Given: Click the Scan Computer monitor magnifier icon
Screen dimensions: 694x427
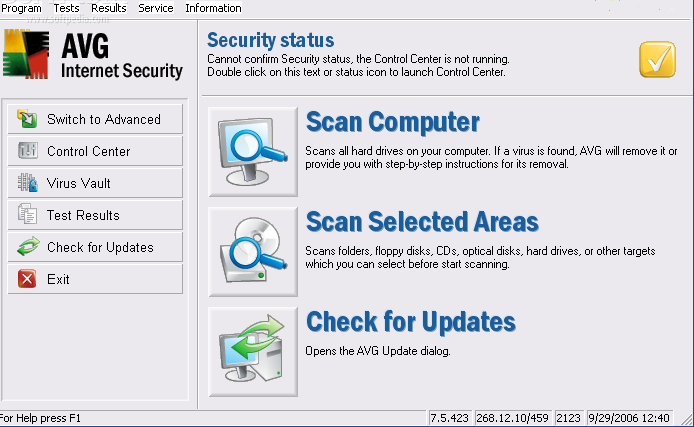Looking at the screenshot, I should [253, 151].
